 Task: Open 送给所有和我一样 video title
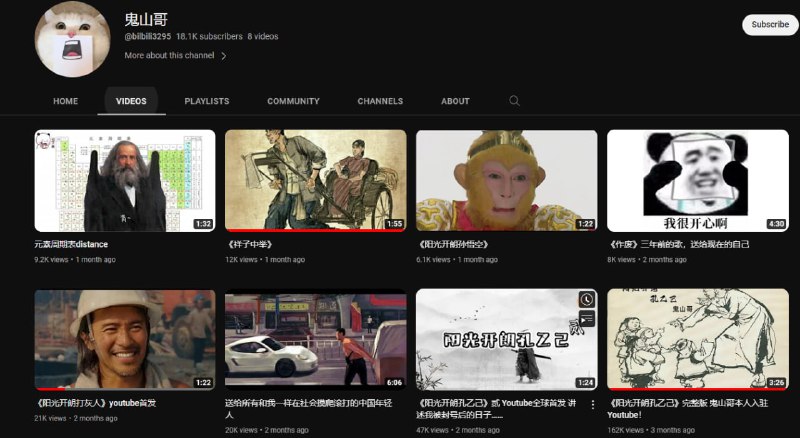point(309,408)
